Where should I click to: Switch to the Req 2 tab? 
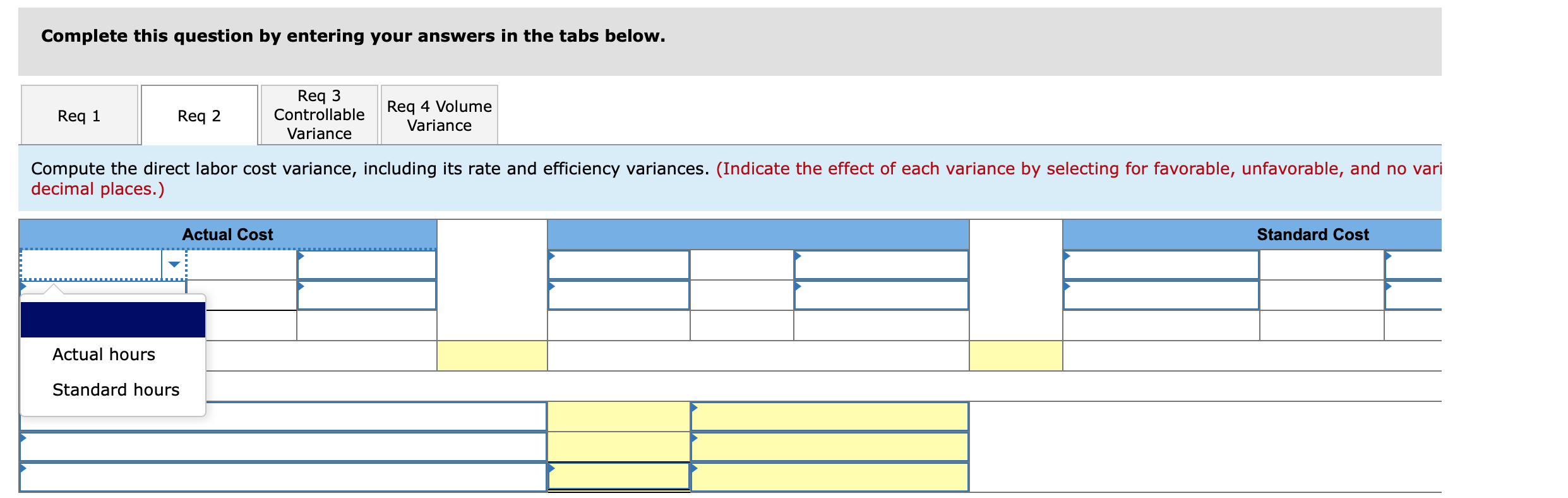(198, 116)
